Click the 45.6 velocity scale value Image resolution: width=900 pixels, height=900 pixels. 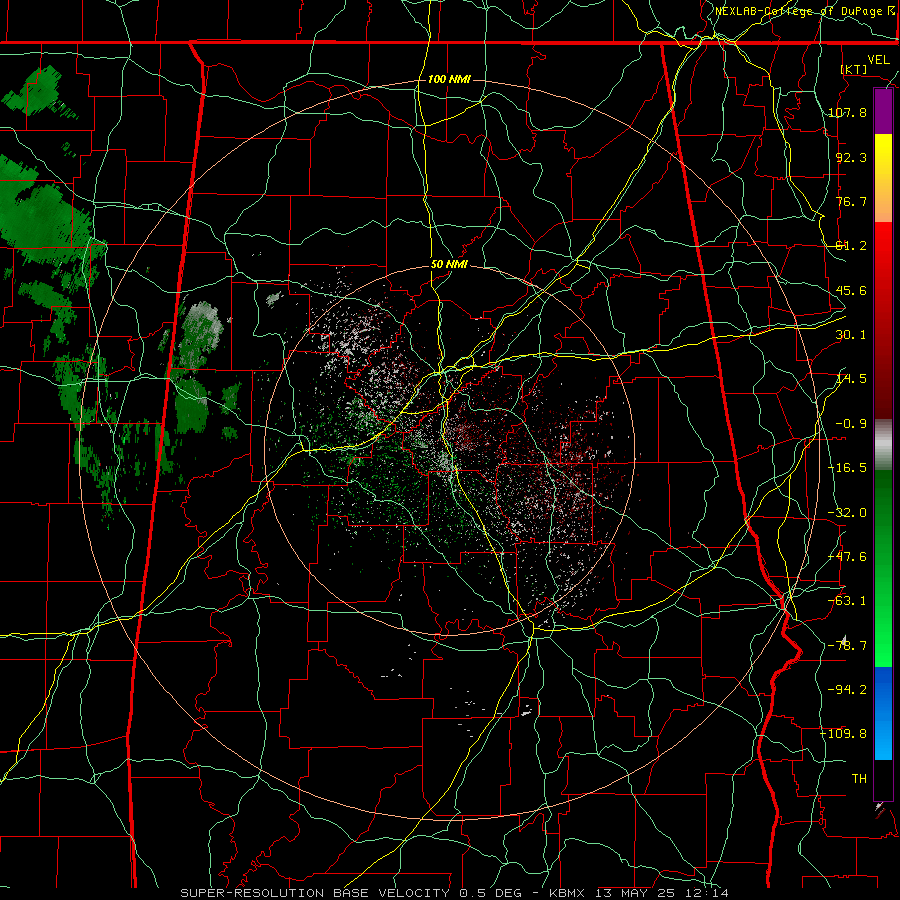[x=851, y=290]
